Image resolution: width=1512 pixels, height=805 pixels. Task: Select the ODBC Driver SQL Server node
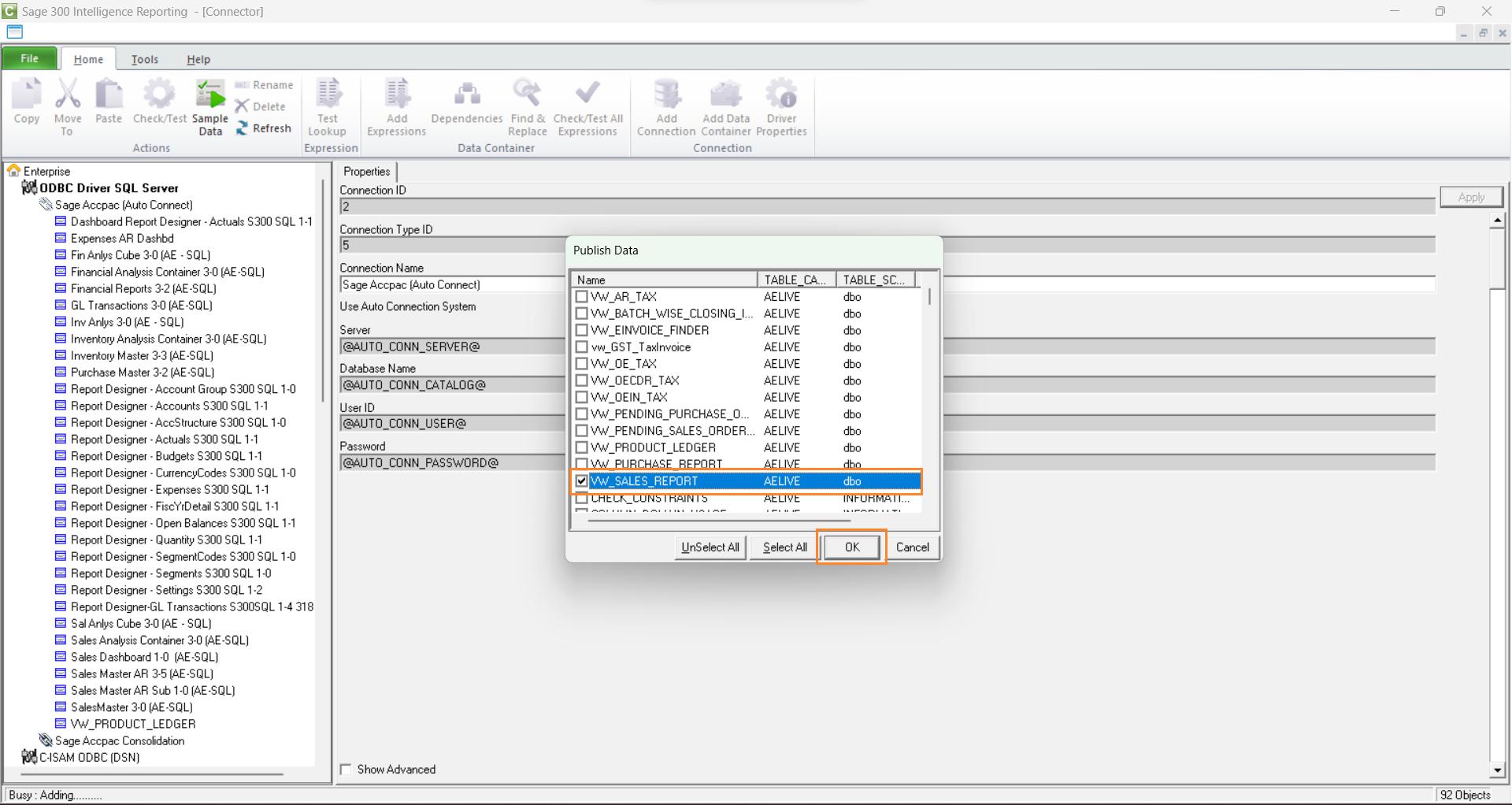coord(109,187)
